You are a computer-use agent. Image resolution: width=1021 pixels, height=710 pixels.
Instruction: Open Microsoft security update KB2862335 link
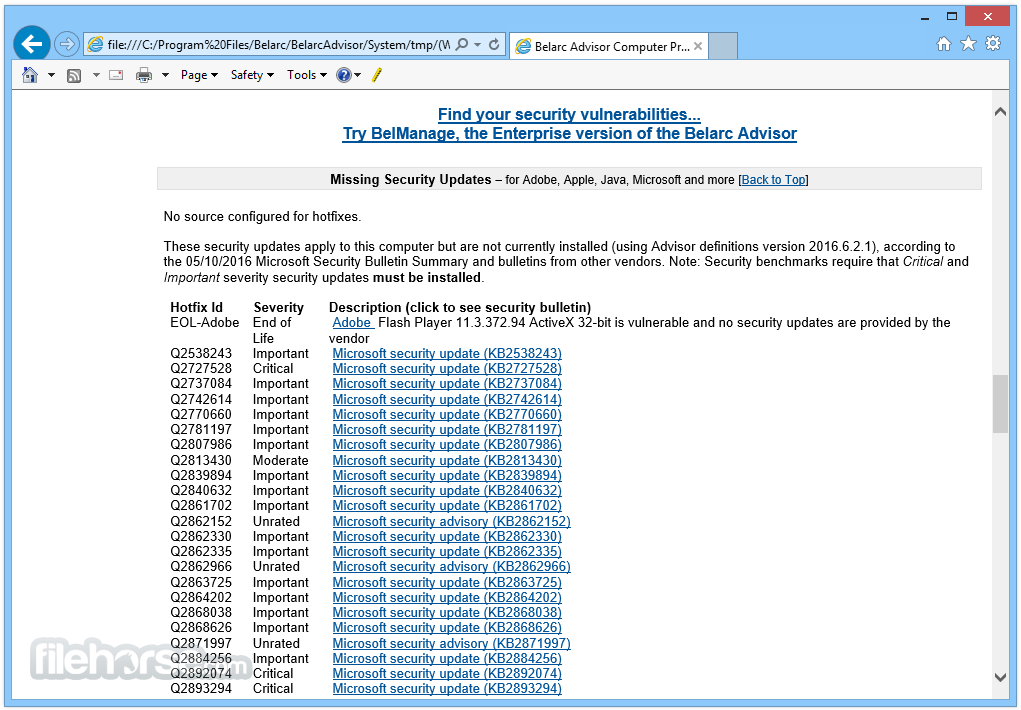pos(447,551)
